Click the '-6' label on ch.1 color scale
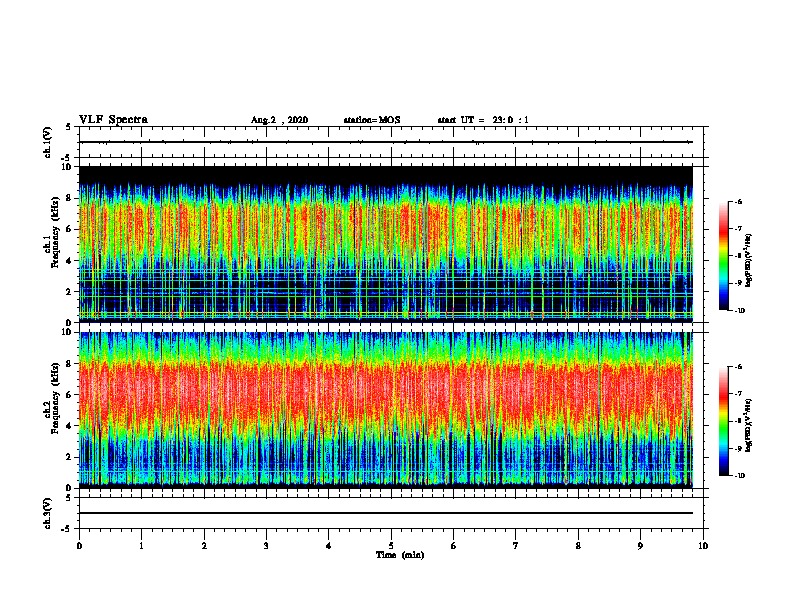 738,202
